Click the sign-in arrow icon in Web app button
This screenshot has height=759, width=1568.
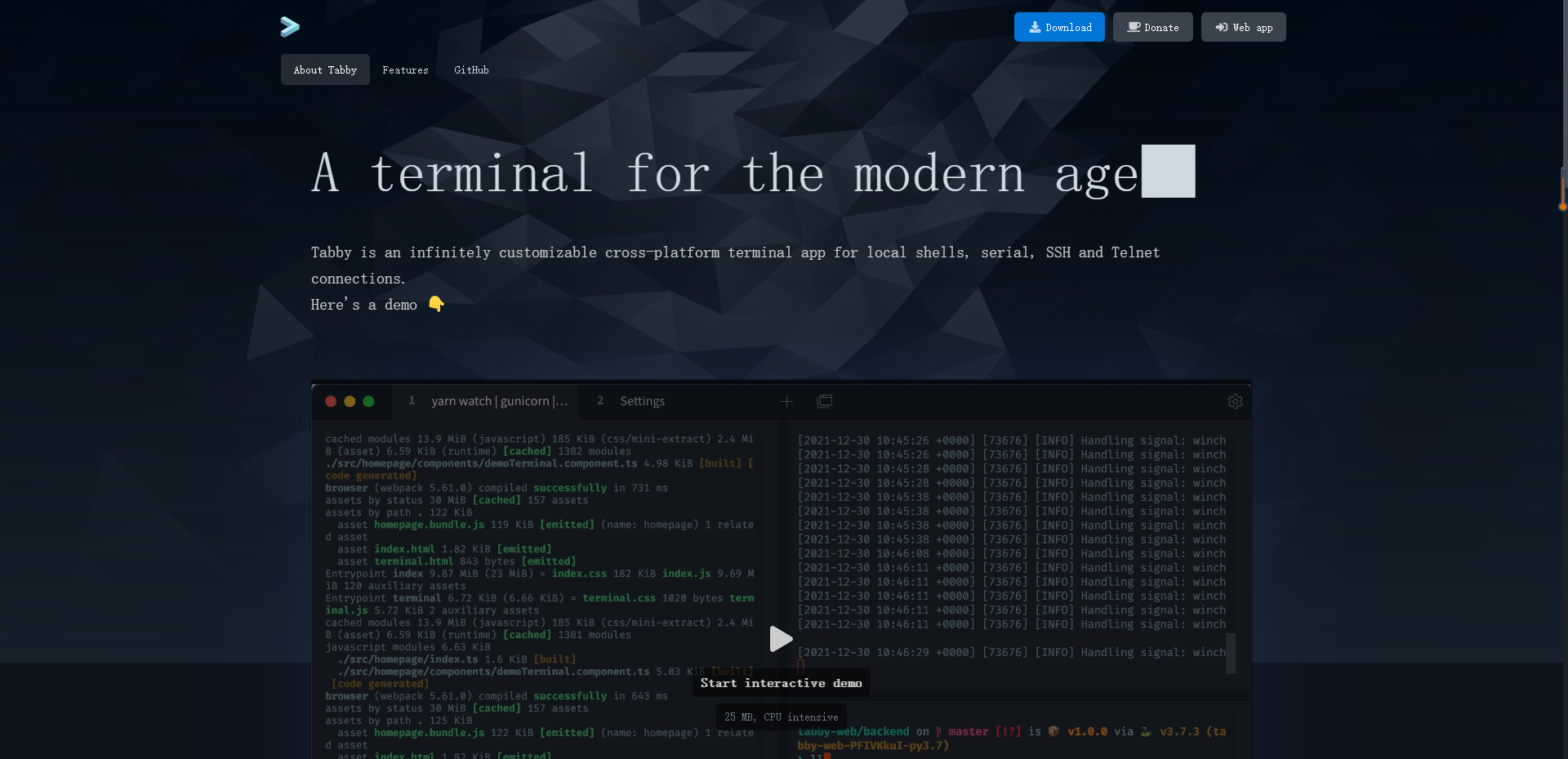point(1222,27)
